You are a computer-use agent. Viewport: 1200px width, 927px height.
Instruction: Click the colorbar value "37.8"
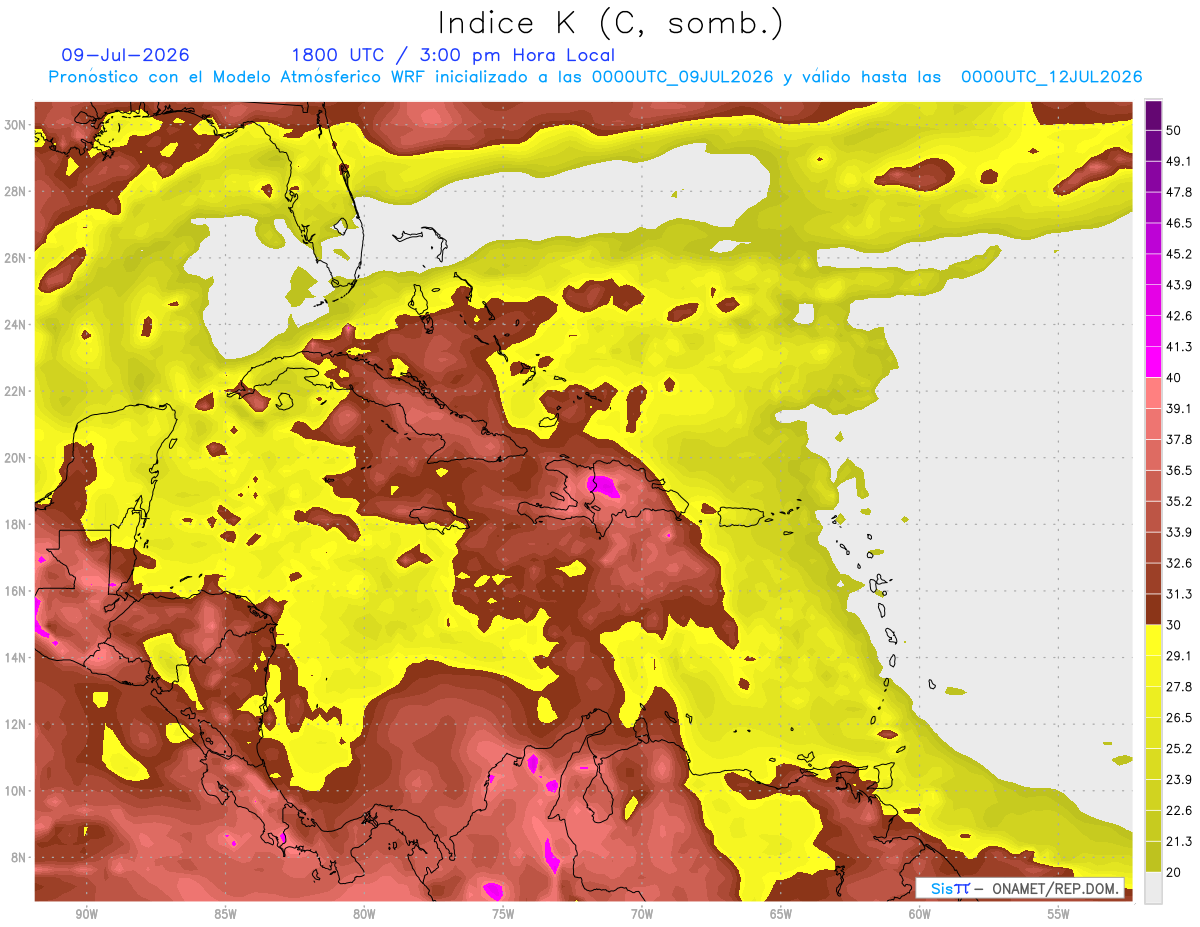point(1179,439)
